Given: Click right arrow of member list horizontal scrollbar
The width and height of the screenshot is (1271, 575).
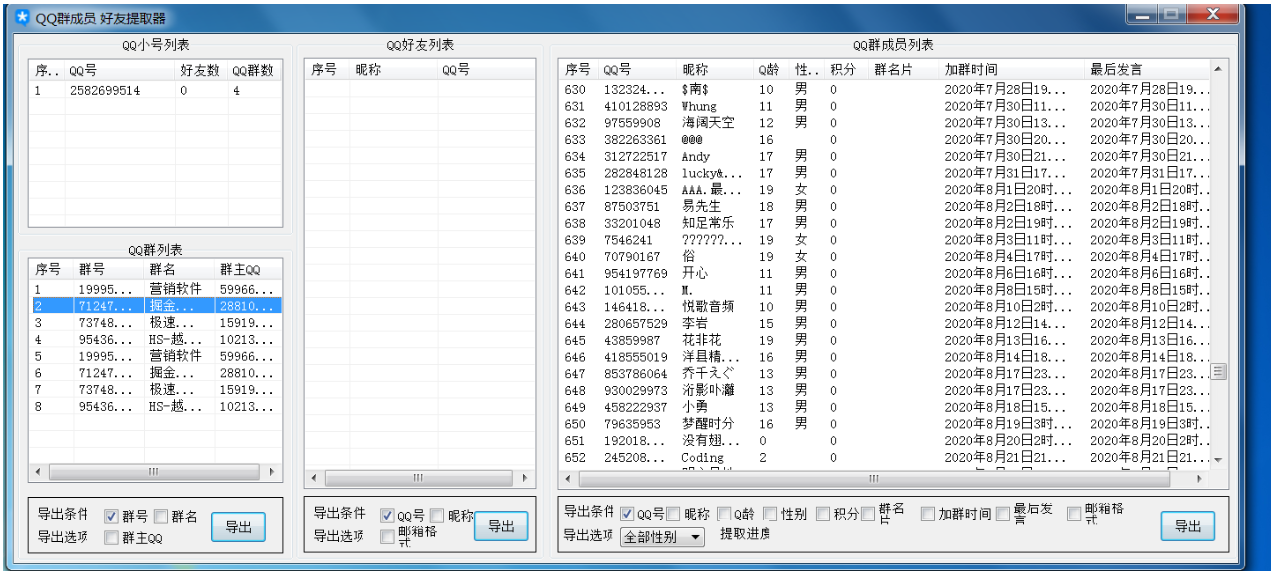Looking at the screenshot, I should [x=1201, y=478].
